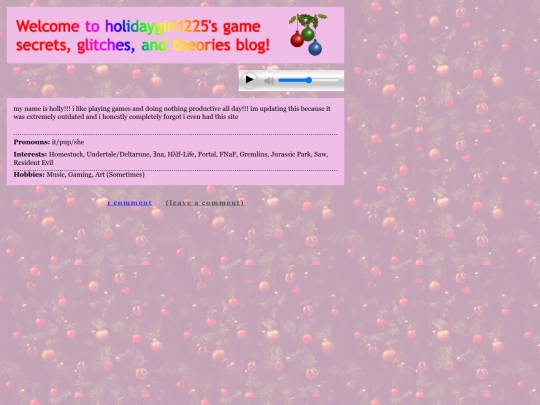540x405 pixels.
Task: Play the audio in the music player
Action: click(249, 80)
